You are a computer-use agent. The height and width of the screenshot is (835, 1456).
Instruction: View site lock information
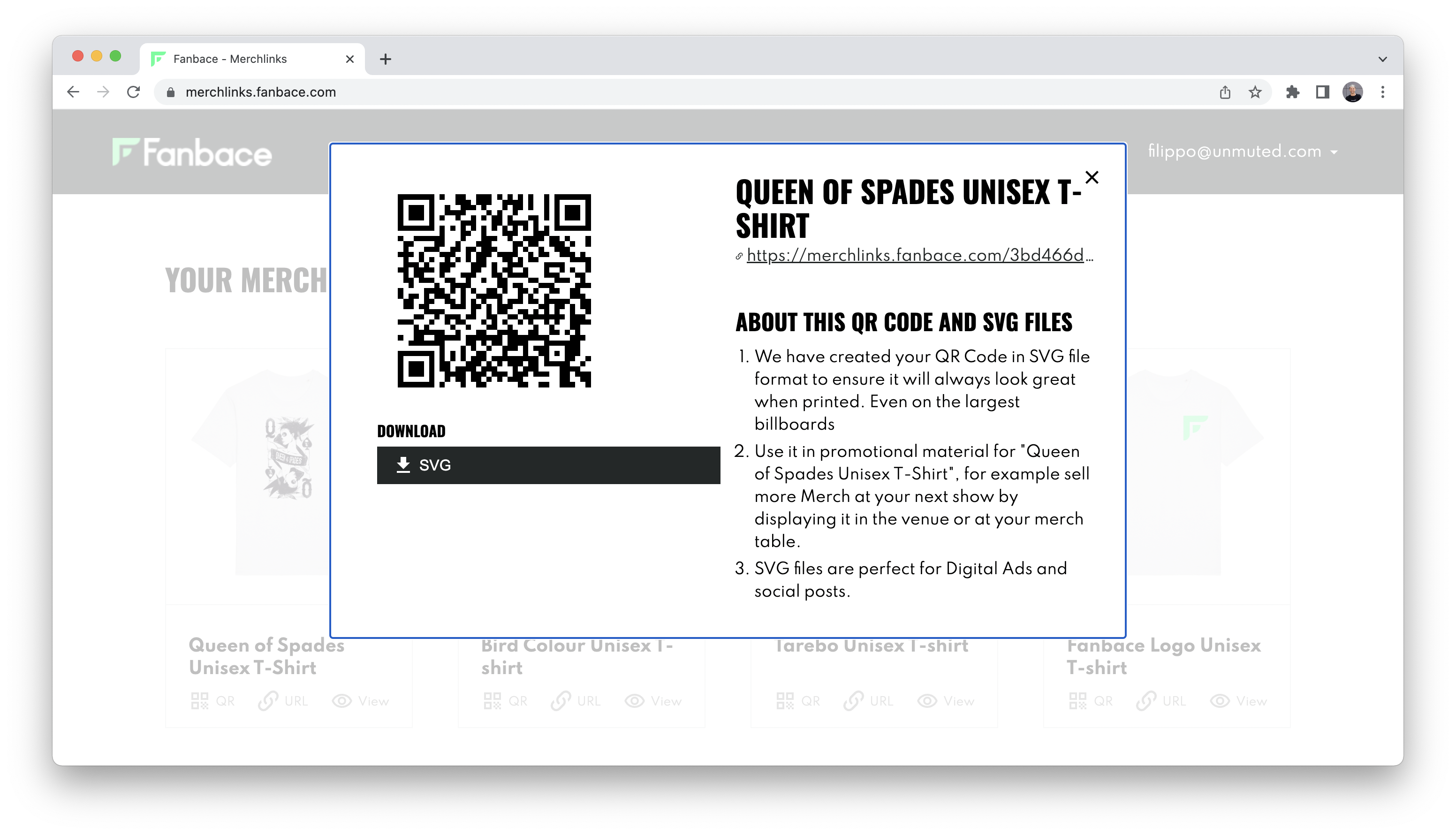click(170, 92)
